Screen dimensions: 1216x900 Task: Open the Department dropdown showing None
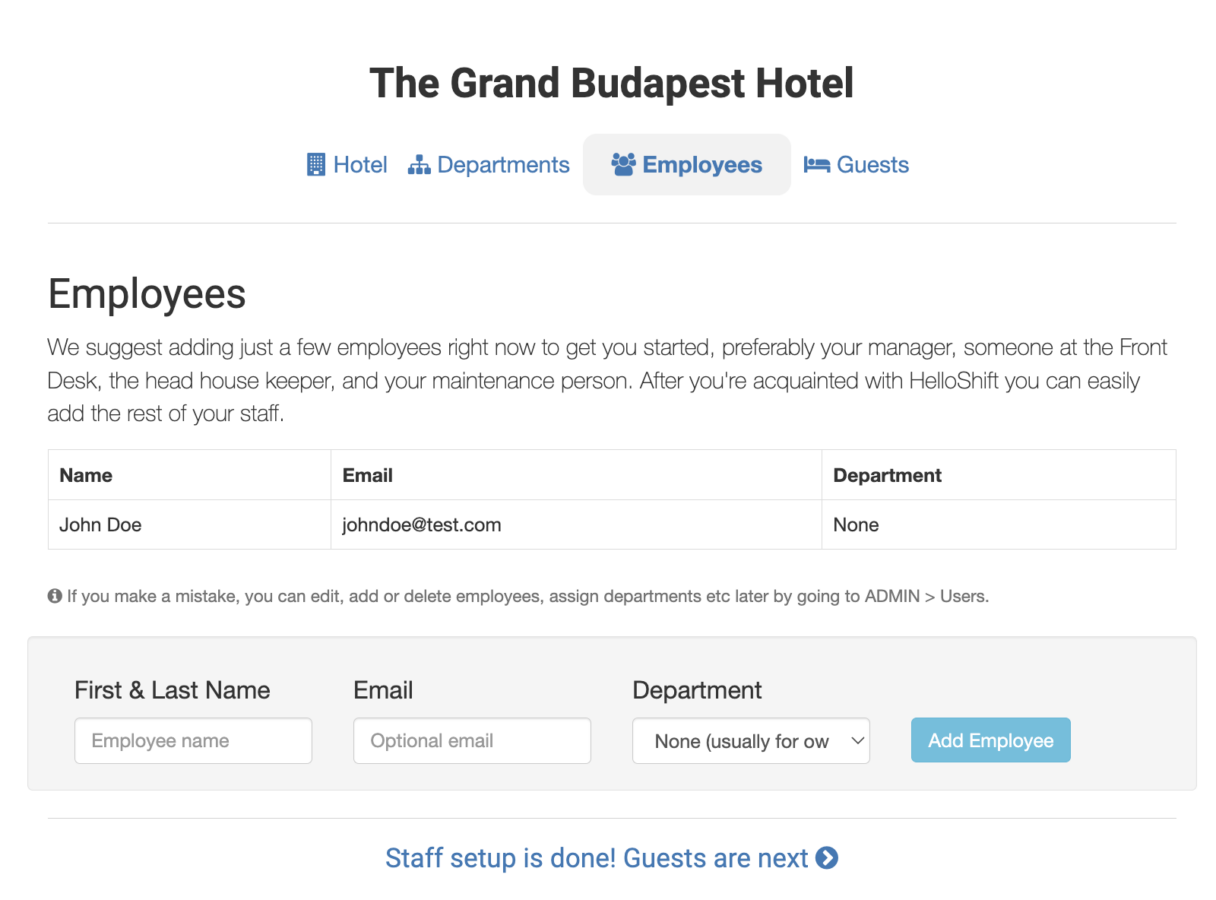click(x=751, y=741)
